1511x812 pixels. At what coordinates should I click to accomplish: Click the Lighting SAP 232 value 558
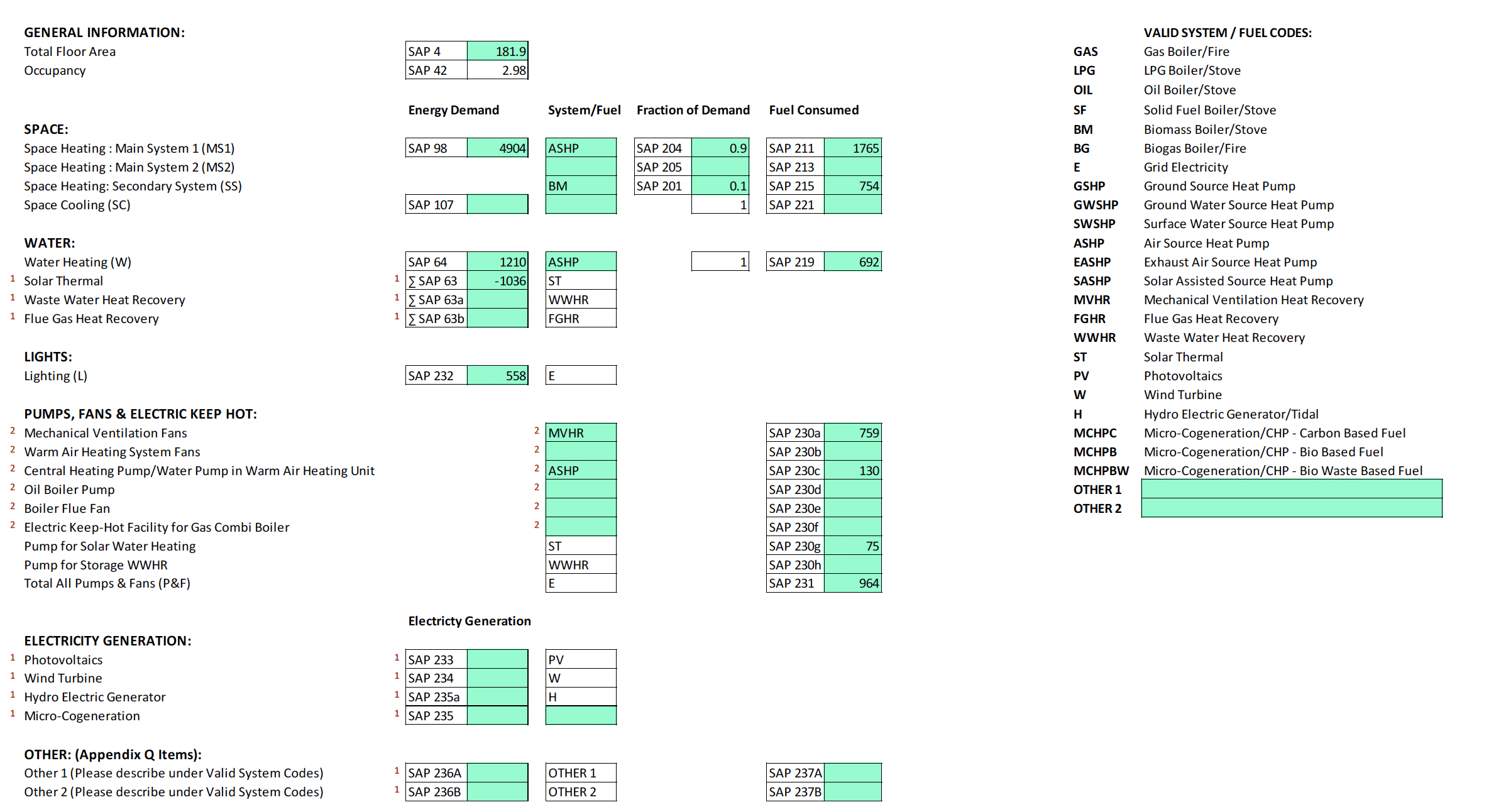(x=497, y=375)
